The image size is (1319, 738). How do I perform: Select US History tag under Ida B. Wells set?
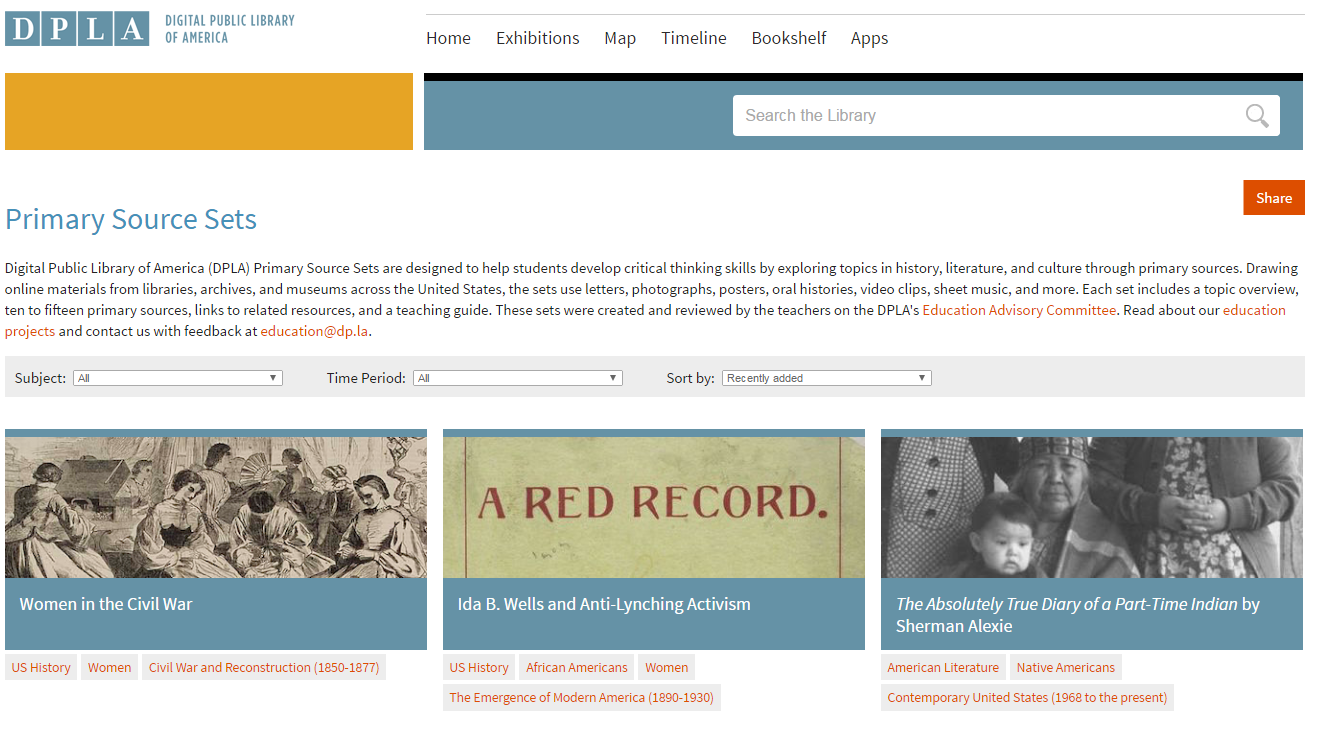479,667
